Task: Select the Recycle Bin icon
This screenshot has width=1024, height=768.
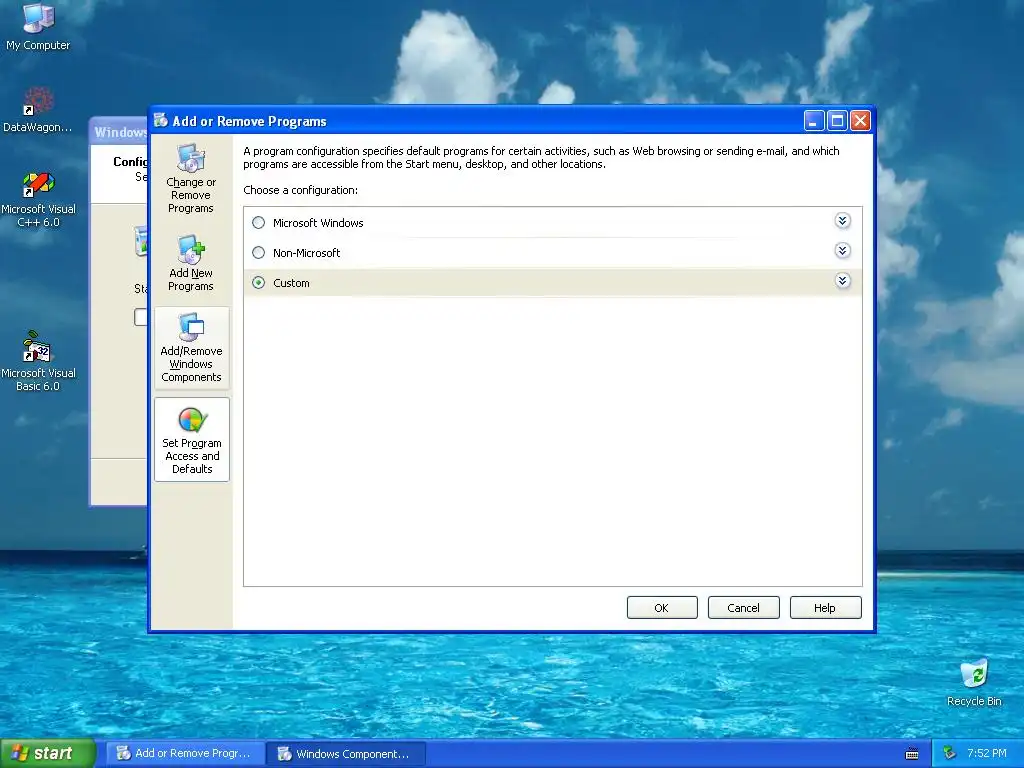Action: pos(974,683)
